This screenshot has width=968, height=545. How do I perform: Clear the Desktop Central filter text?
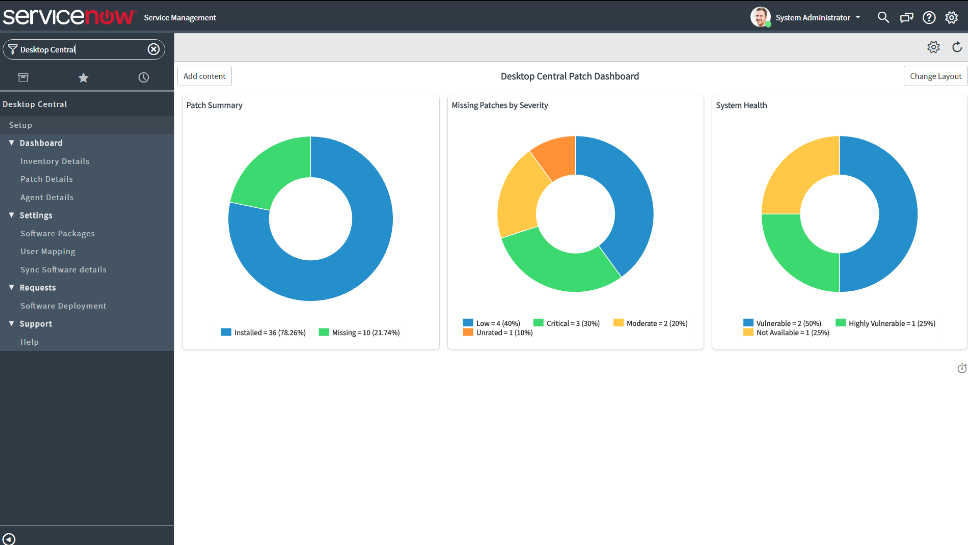tap(154, 49)
